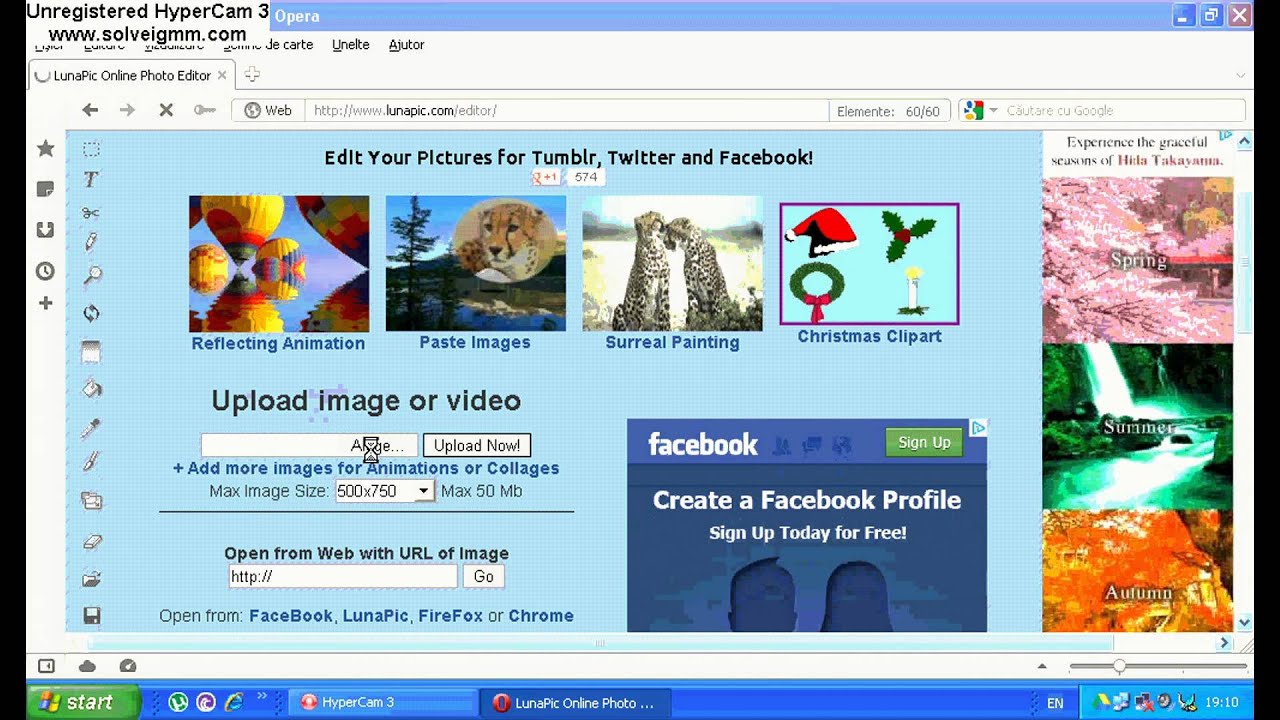Open the layers copy tool
1280x720 pixels.
tap(91, 501)
